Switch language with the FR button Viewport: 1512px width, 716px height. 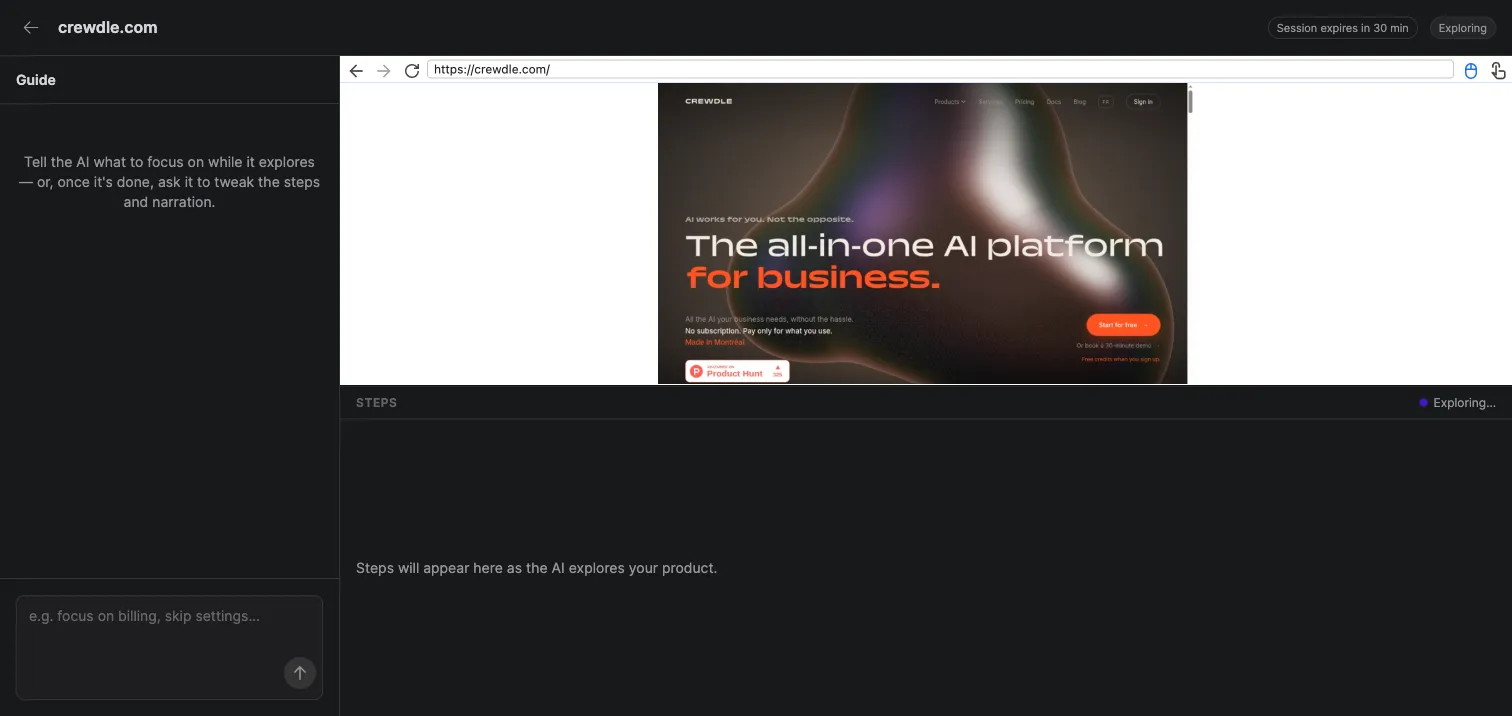[x=1106, y=102]
